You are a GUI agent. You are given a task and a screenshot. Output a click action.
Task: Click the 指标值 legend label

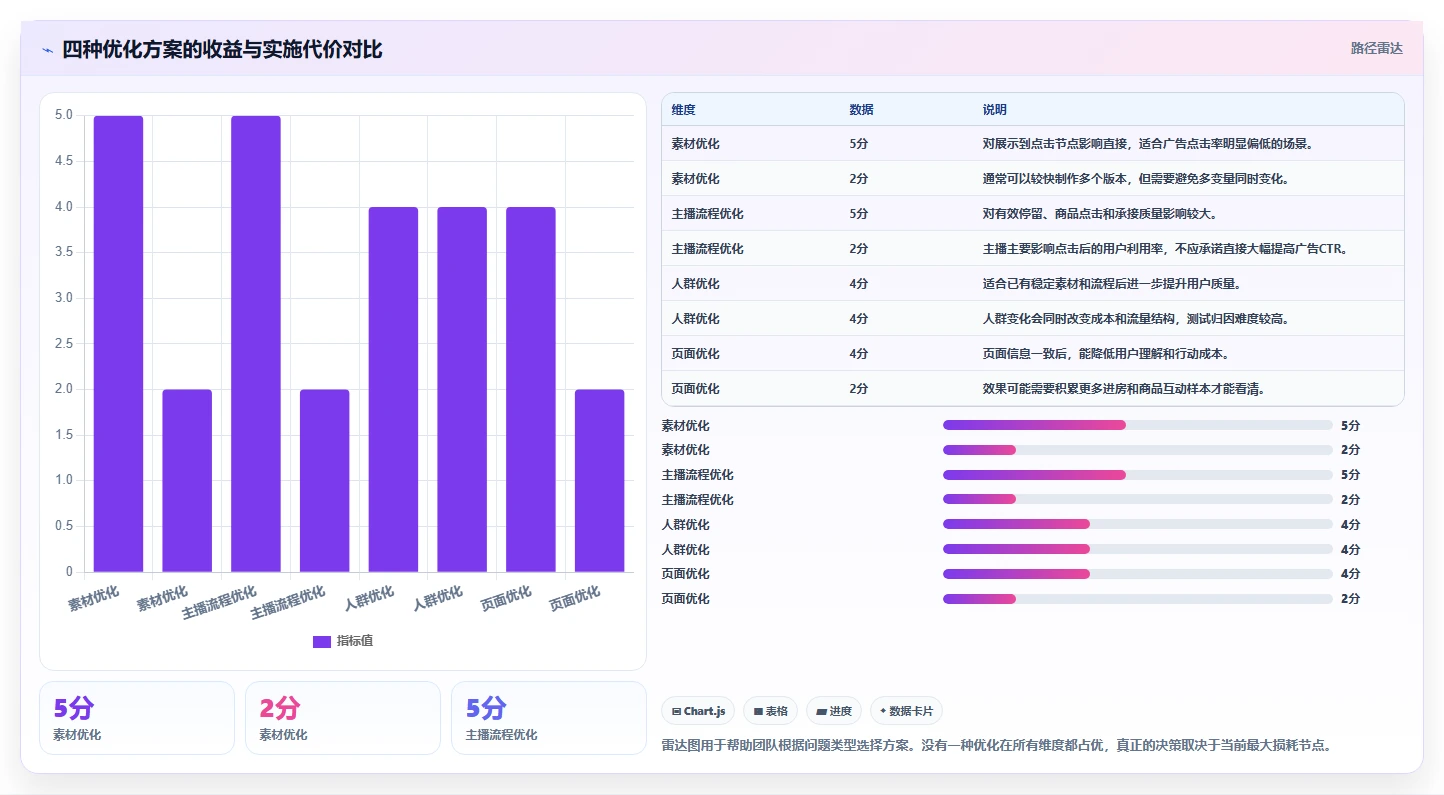[355, 641]
